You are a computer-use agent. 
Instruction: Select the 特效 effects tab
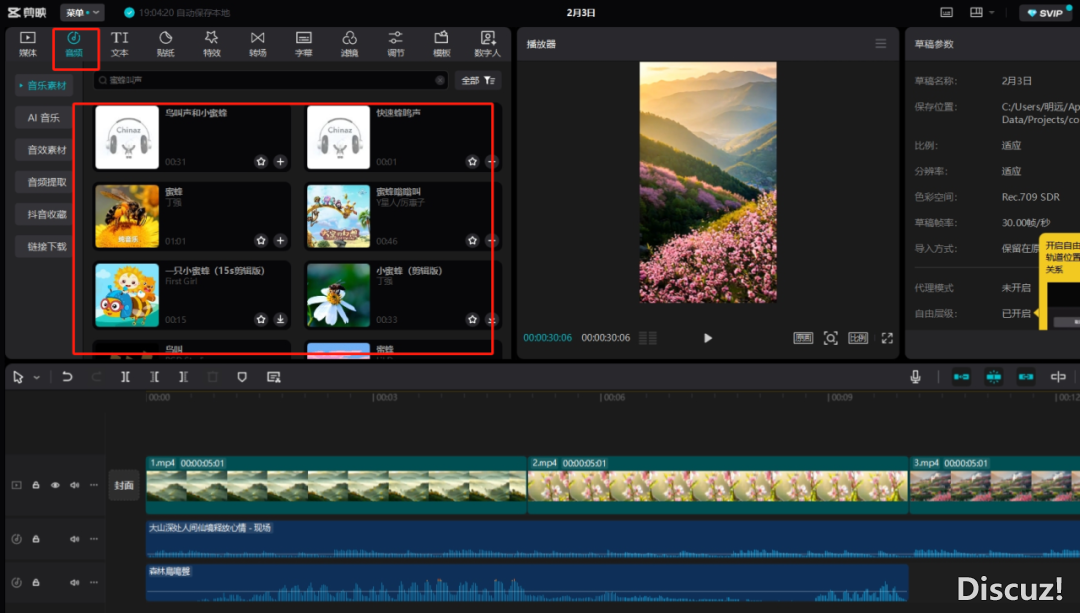(211, 44)
